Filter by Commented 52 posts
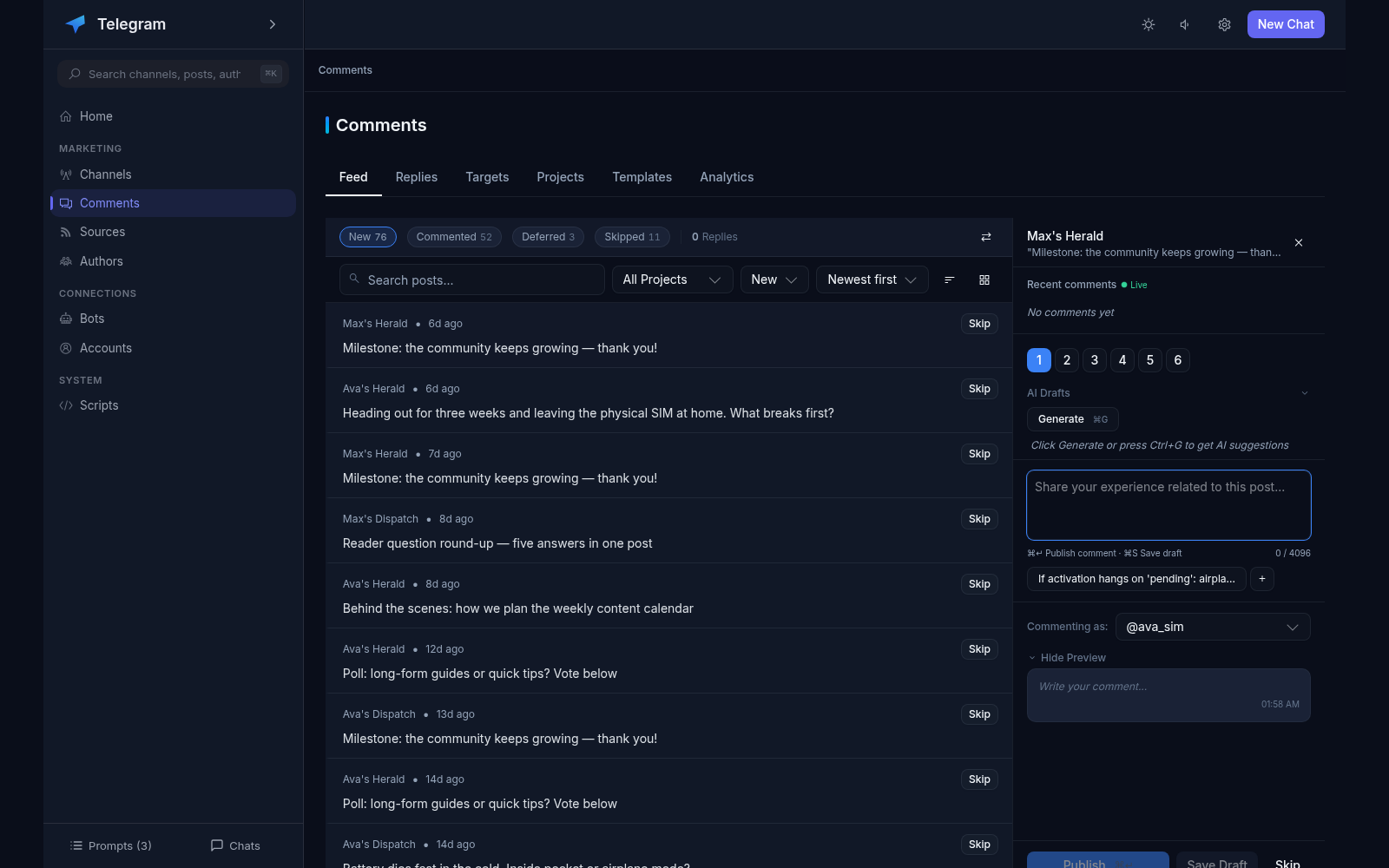This screenshot has width=1389, height=868. 454,237
